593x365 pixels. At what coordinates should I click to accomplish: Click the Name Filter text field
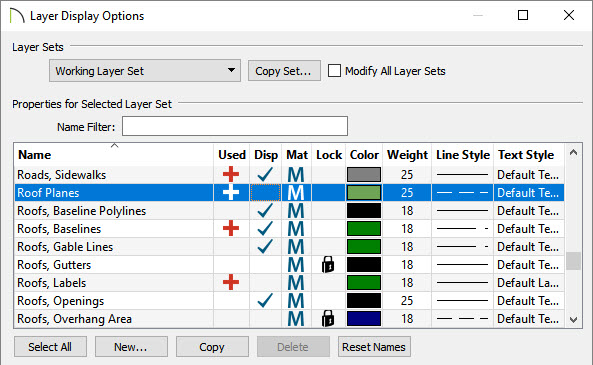[235, 126]
